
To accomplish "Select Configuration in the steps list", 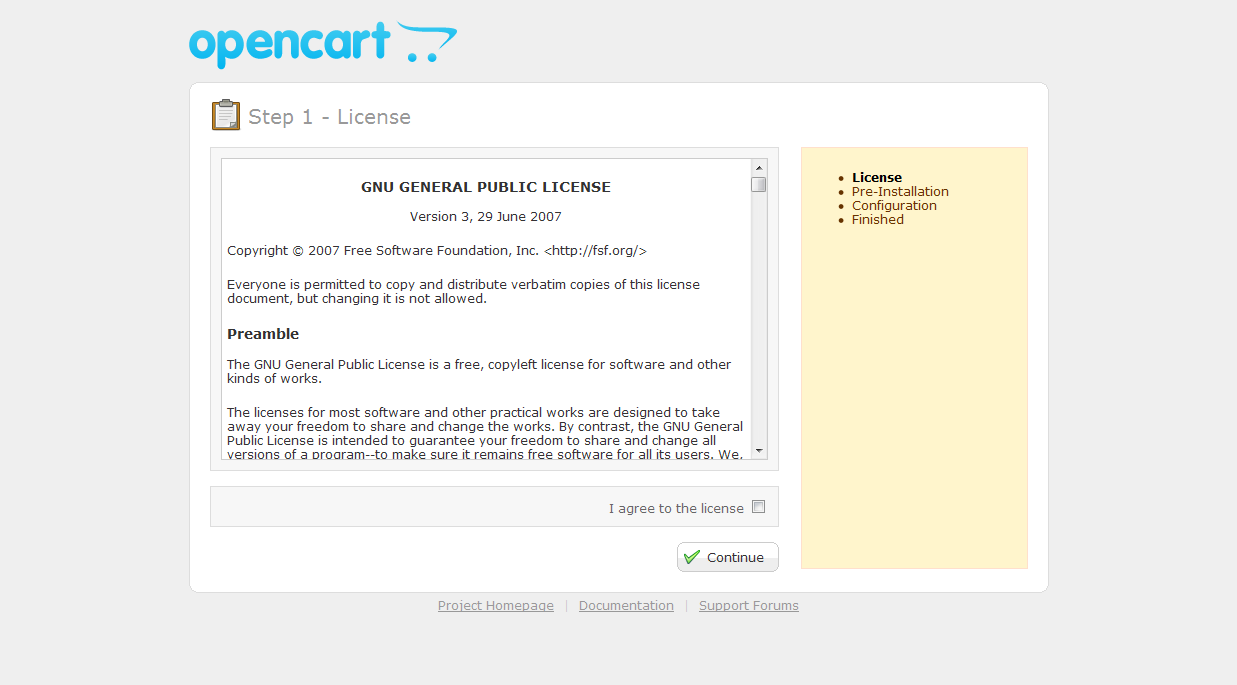I will pos(894,206).
